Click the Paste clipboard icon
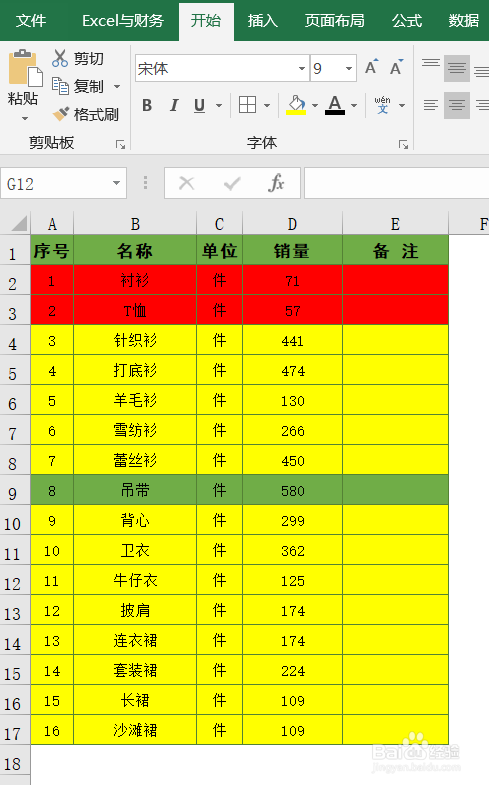The height and width of the screenshot is (785, 489). click(x=25, y=68)
